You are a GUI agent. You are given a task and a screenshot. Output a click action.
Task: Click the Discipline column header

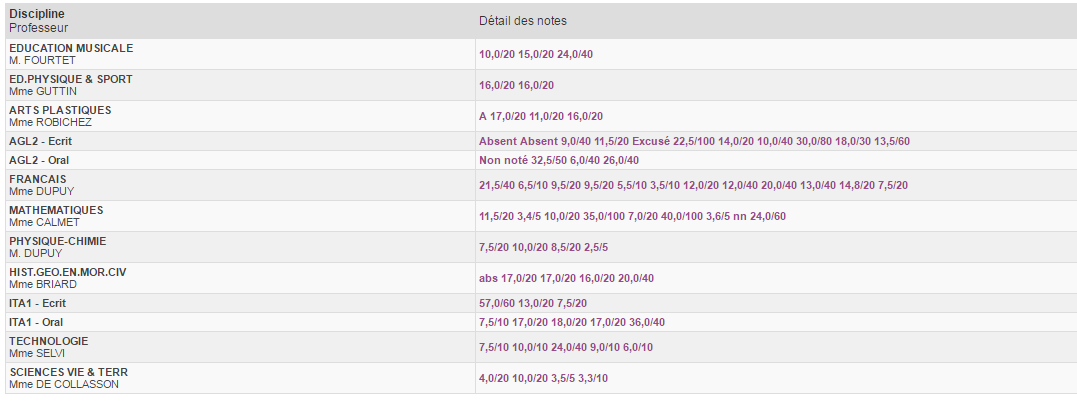(x=37, y=14)
